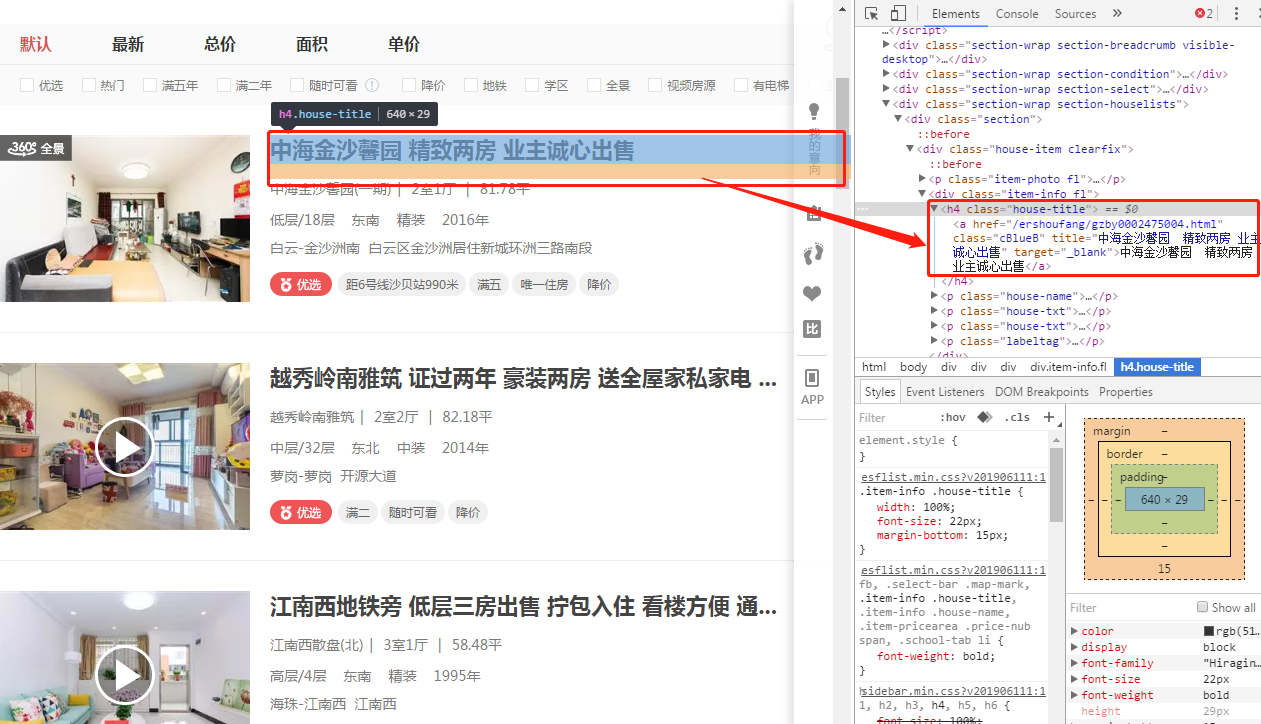Check the 视频房源 filter checkbox

pos(655,86)
